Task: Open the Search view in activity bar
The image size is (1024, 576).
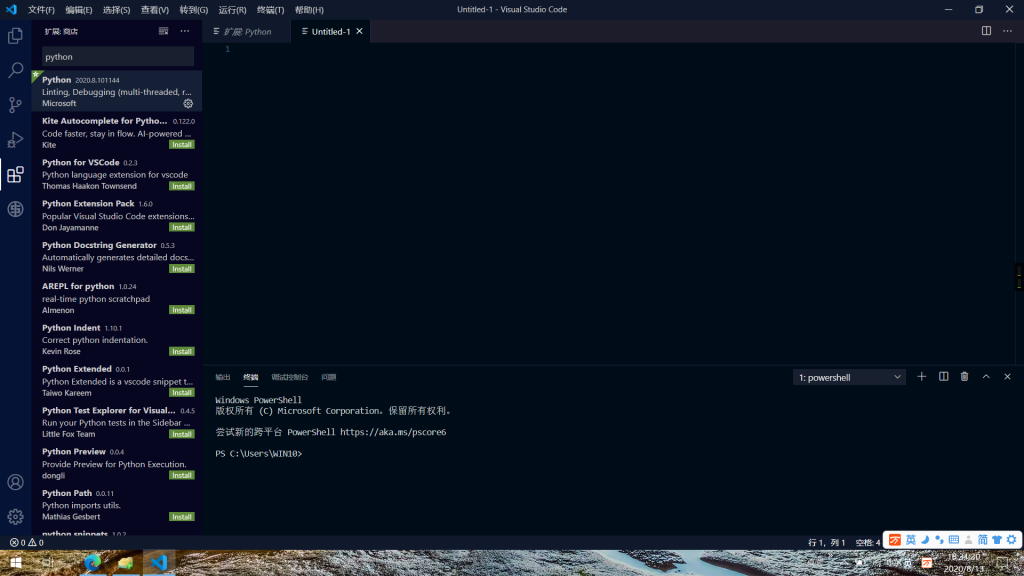Action: [x=15, y=70]
